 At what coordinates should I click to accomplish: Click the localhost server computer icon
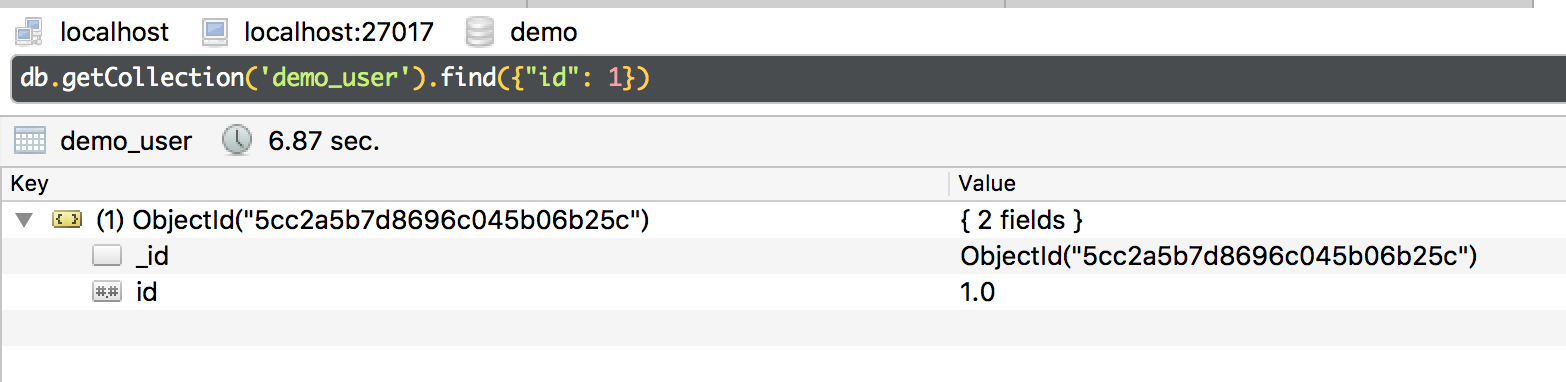(28, 32)
